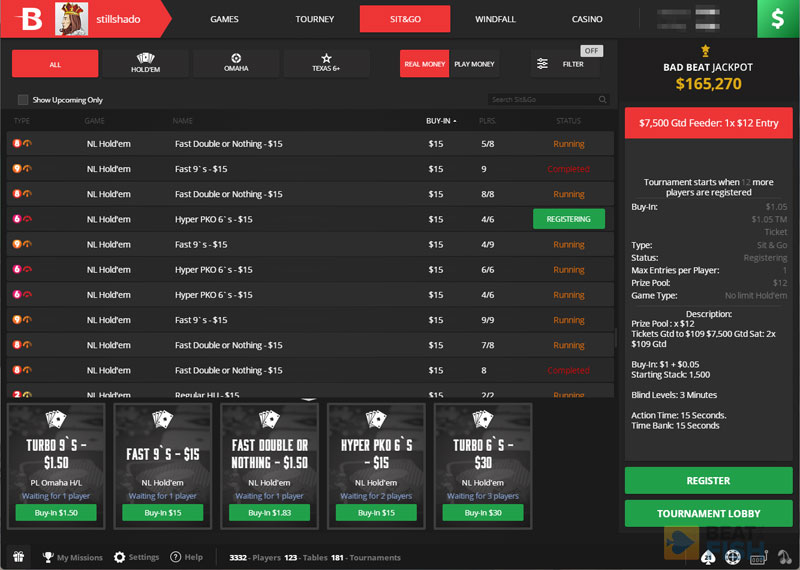Click the $165,270 jackpot amount
This screenshot has width=800, height=570.
point(708,84)
